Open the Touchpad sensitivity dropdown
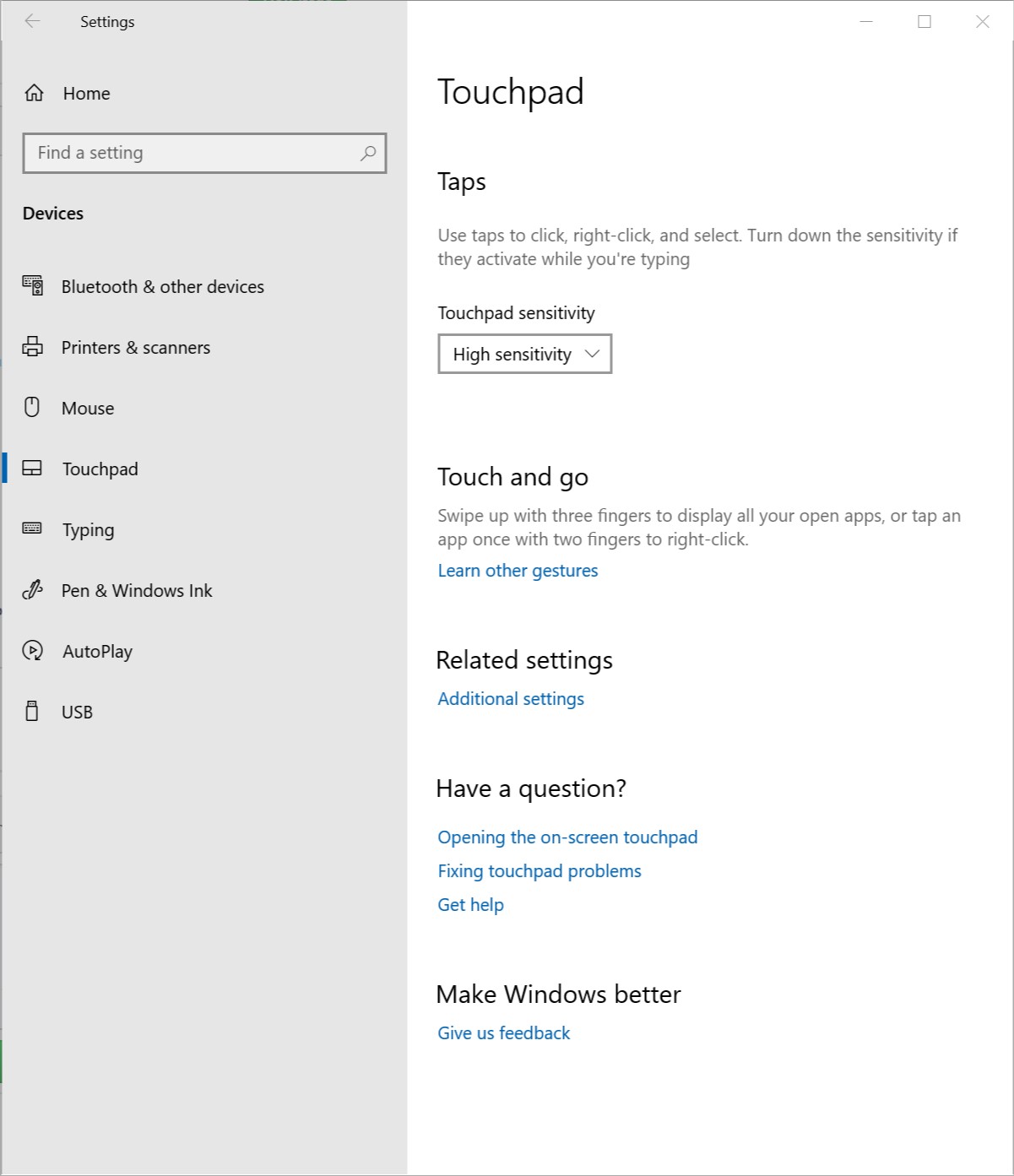Image resolution: width=1014 pixels, height=1176 pixels. [524, 354]
